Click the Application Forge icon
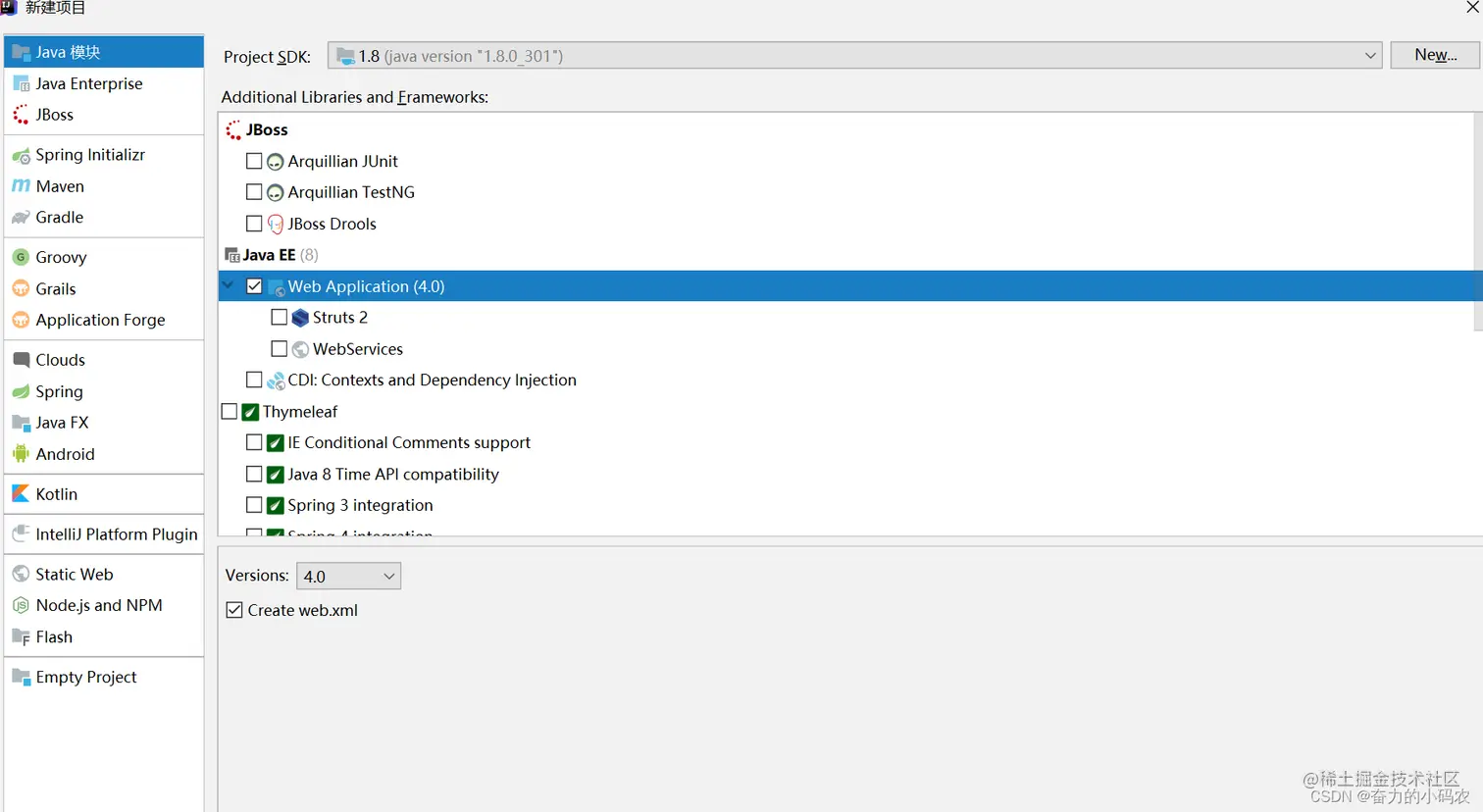The image size is (1483, 812). point(21,320)
